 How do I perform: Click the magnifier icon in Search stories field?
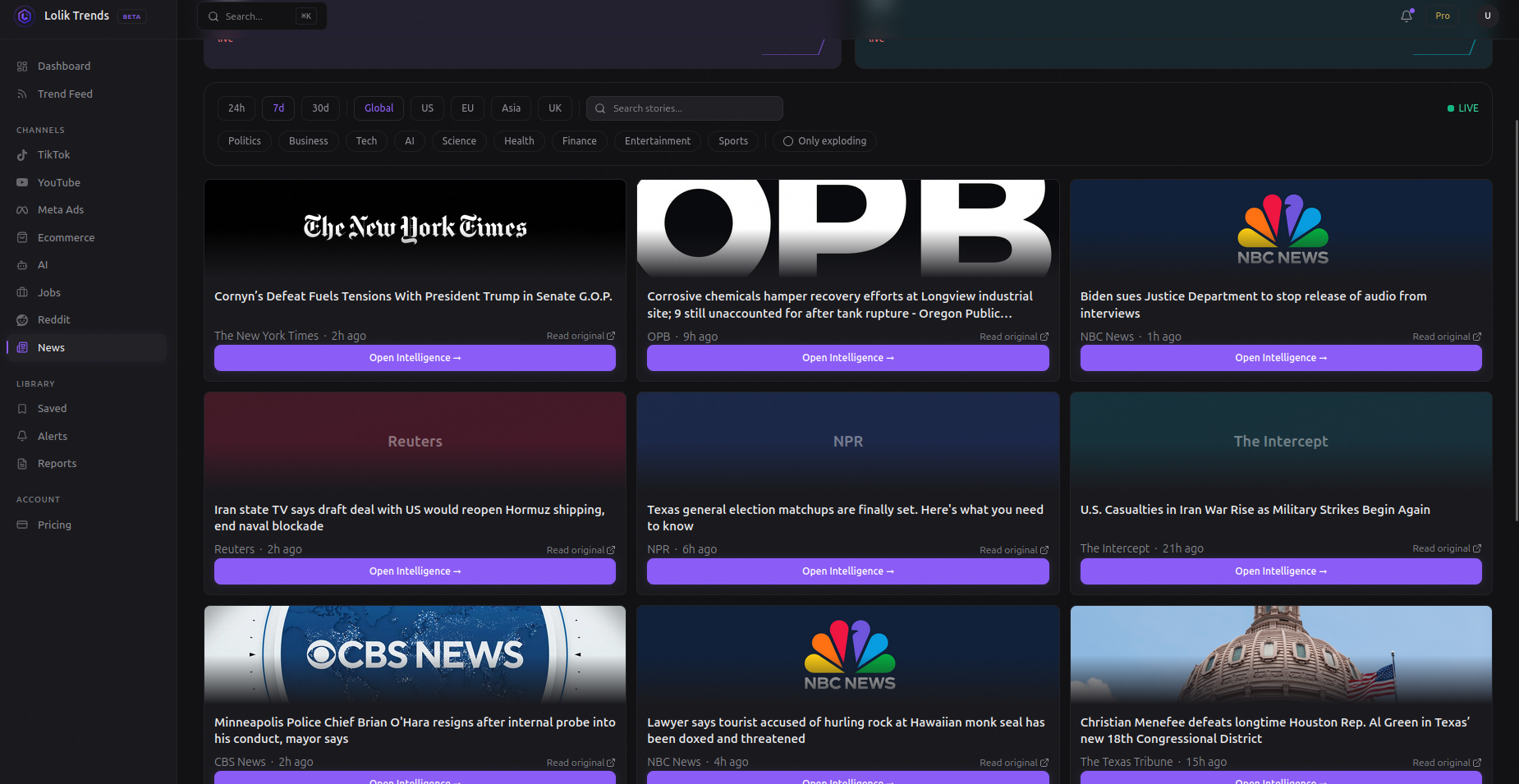(600, 108)
